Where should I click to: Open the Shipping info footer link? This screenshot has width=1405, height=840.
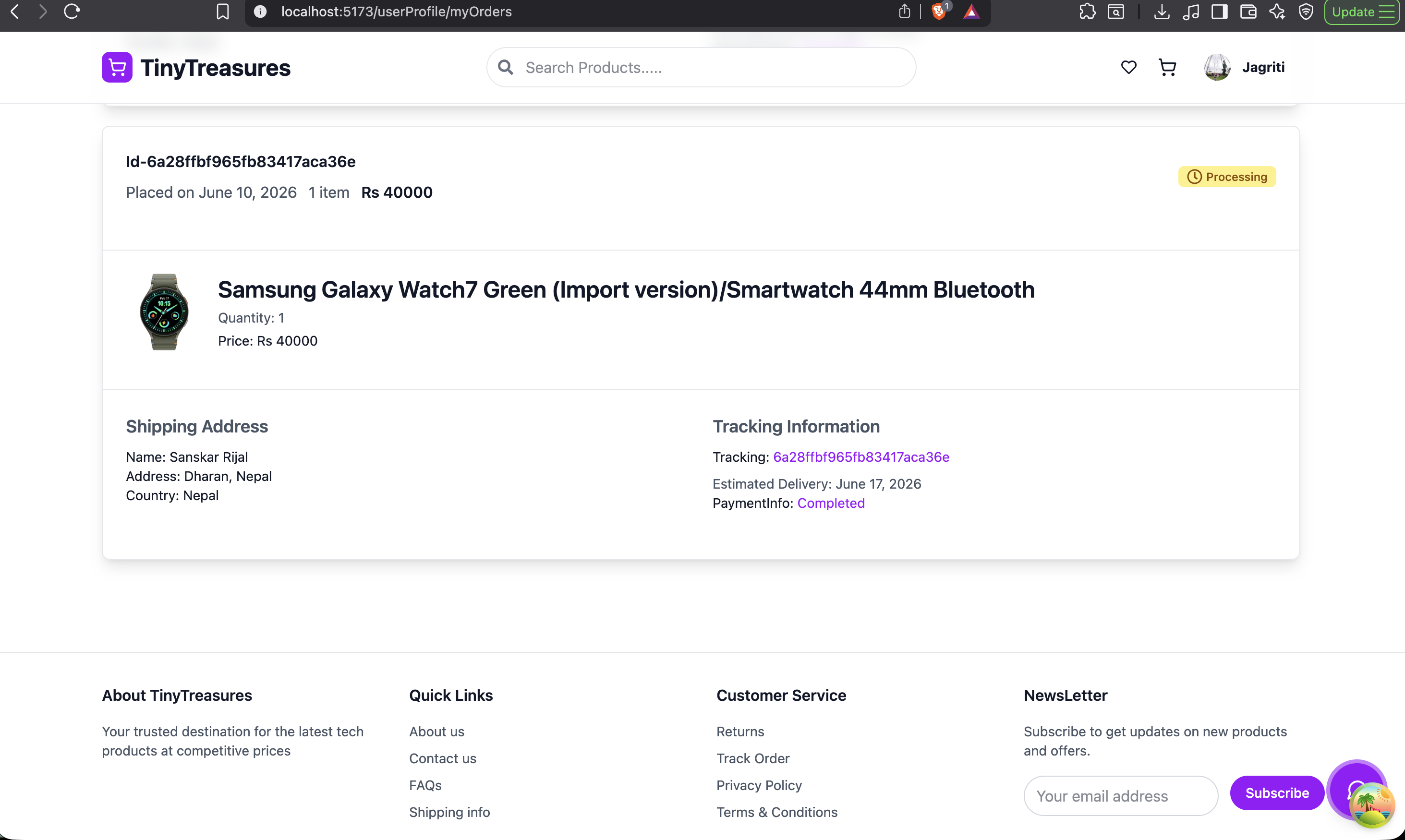pos(449,812)
